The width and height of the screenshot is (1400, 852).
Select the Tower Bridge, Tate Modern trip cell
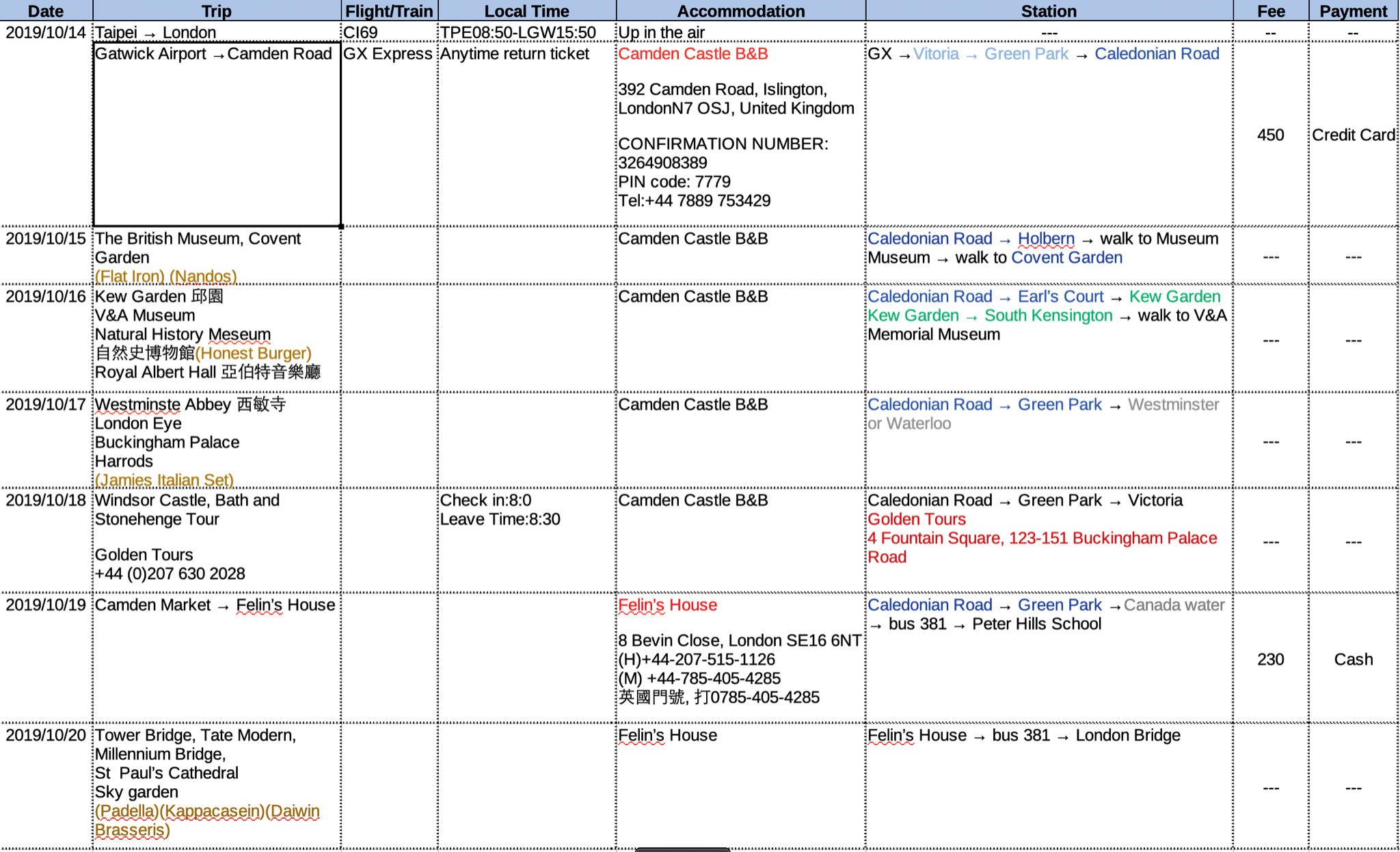click(216, 783)
